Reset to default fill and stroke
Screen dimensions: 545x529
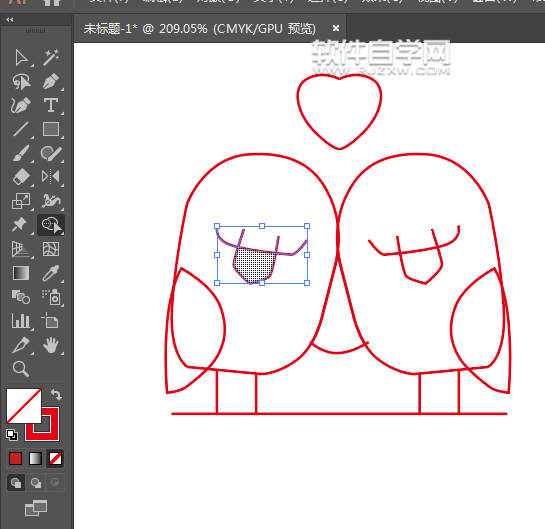click(x=12, y=434)
